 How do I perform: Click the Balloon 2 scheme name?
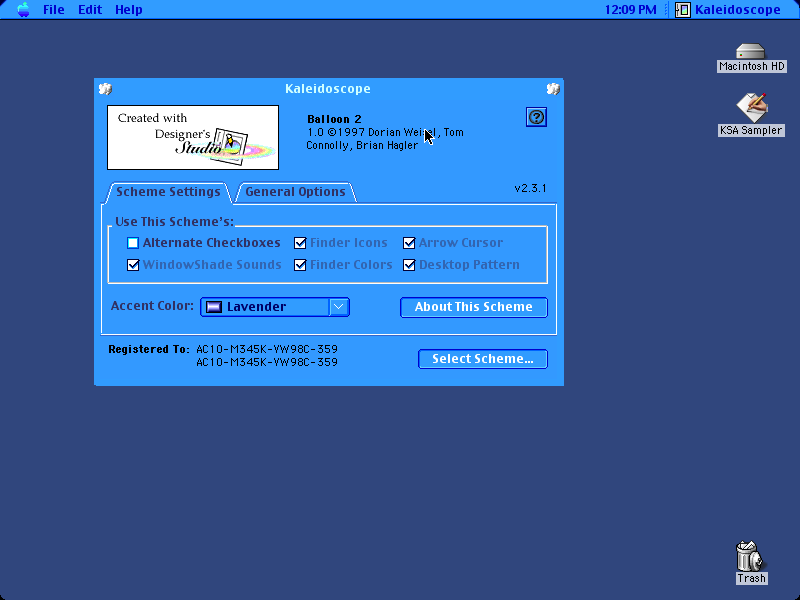coord(334,119)
